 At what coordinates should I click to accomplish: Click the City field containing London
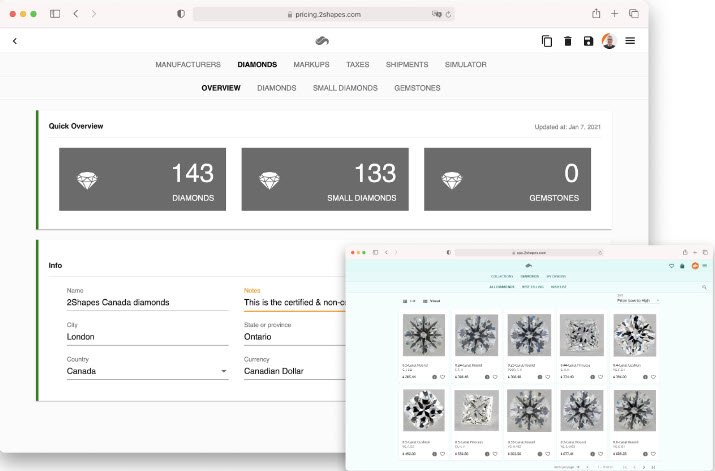(x=147, y=336)
